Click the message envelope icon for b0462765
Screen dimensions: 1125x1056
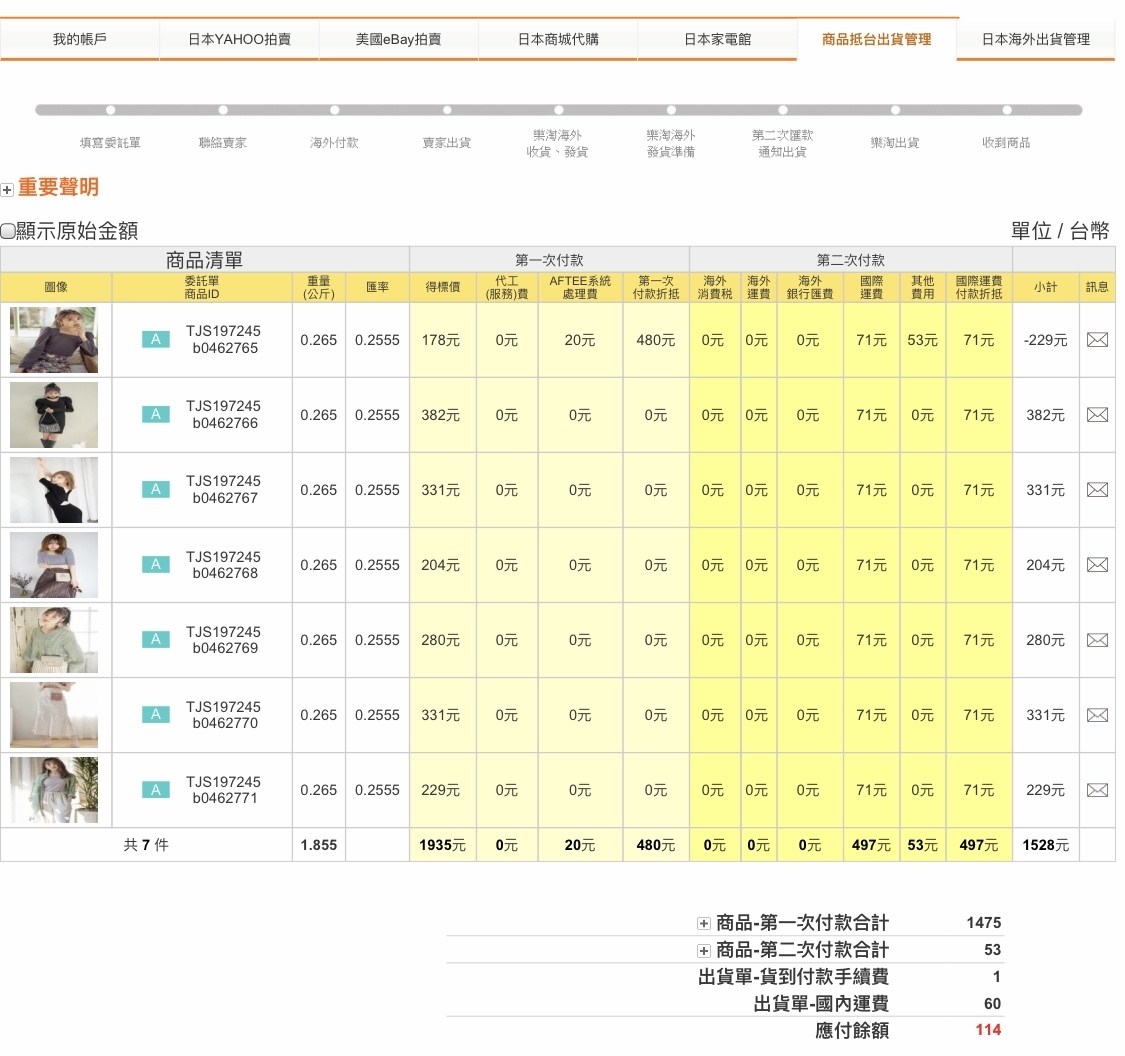click(1096, 340)
